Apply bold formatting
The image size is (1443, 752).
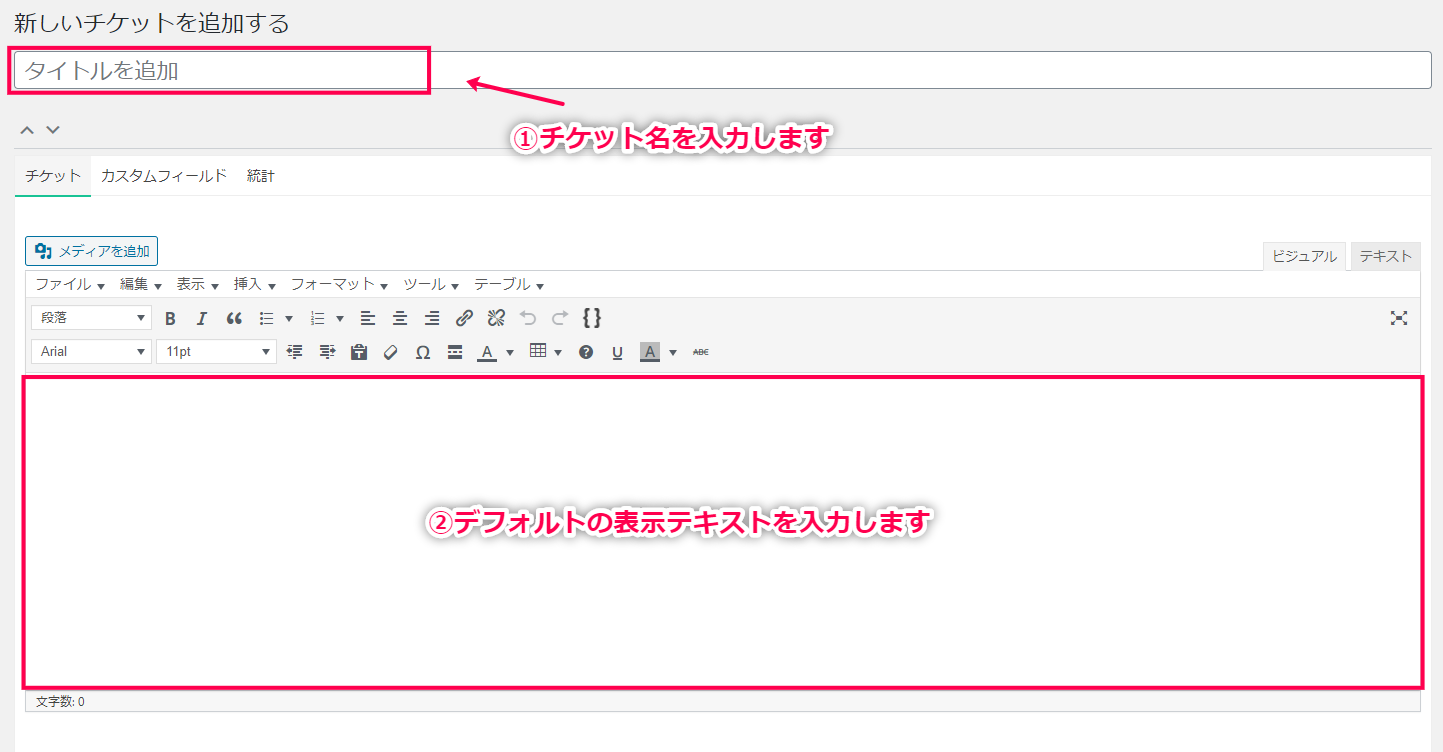[x=170, y=318]
